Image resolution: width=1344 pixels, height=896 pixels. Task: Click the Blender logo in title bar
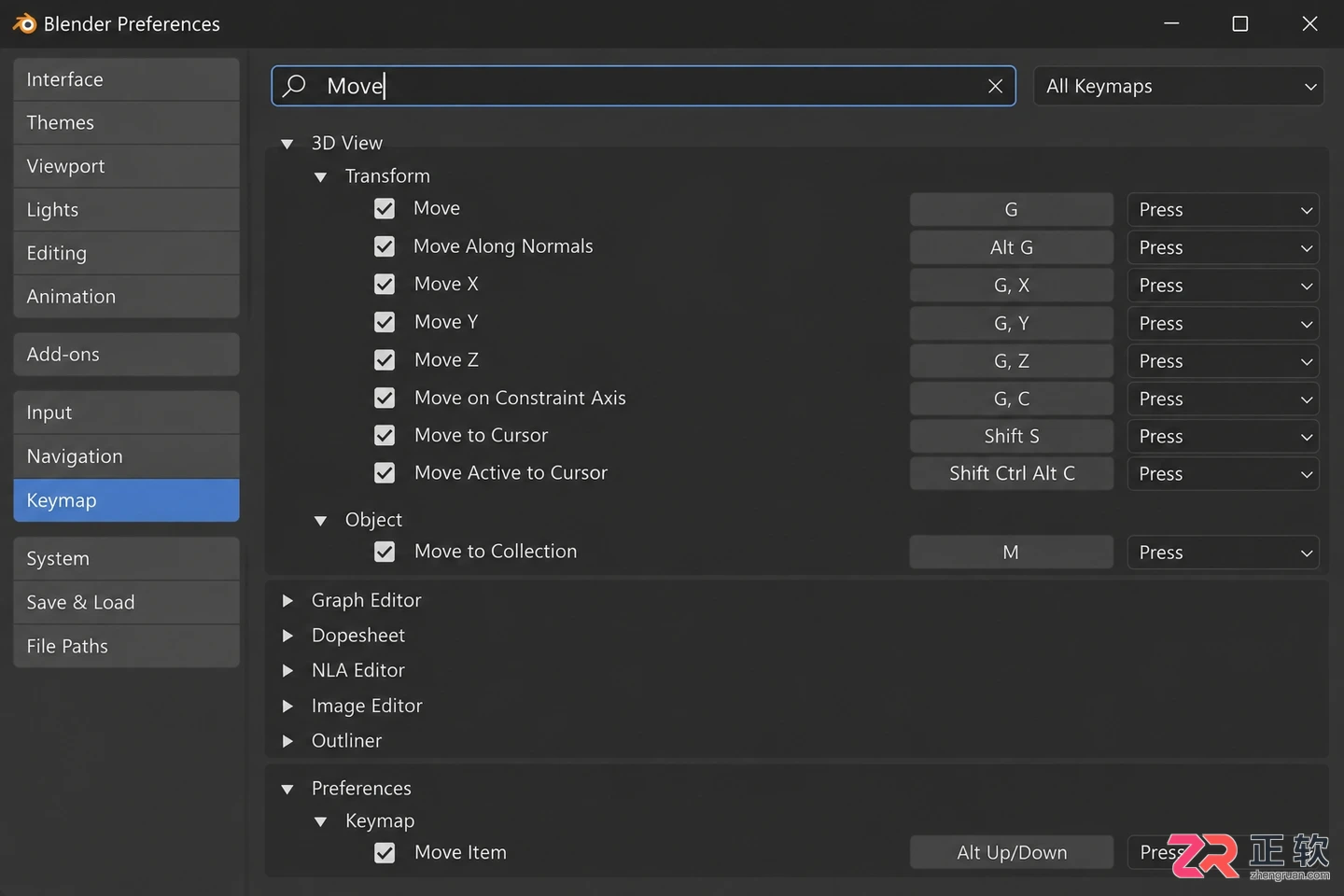[x=24, y=23]
